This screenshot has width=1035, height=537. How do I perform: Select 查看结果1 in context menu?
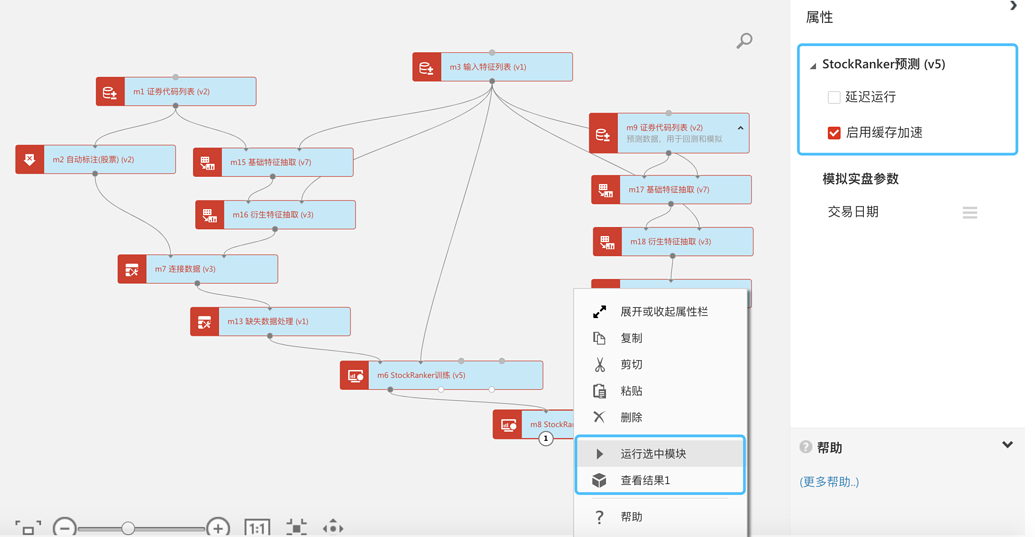click(661, 480)
